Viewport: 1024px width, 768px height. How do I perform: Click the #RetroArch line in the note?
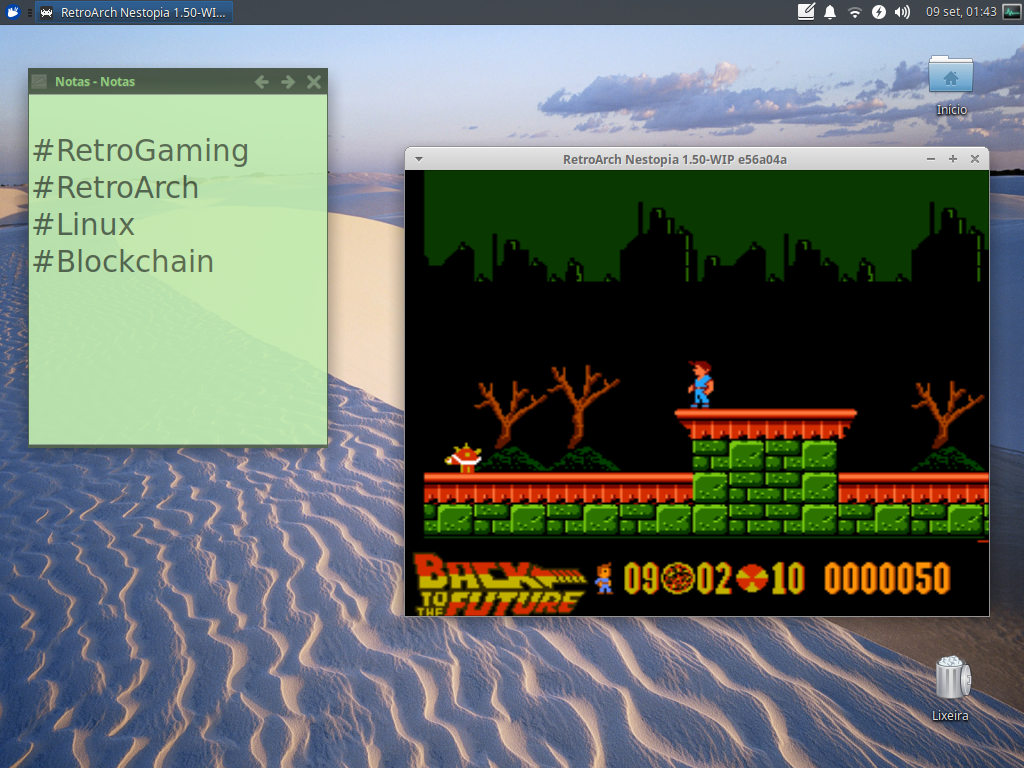tap(116, 187)
